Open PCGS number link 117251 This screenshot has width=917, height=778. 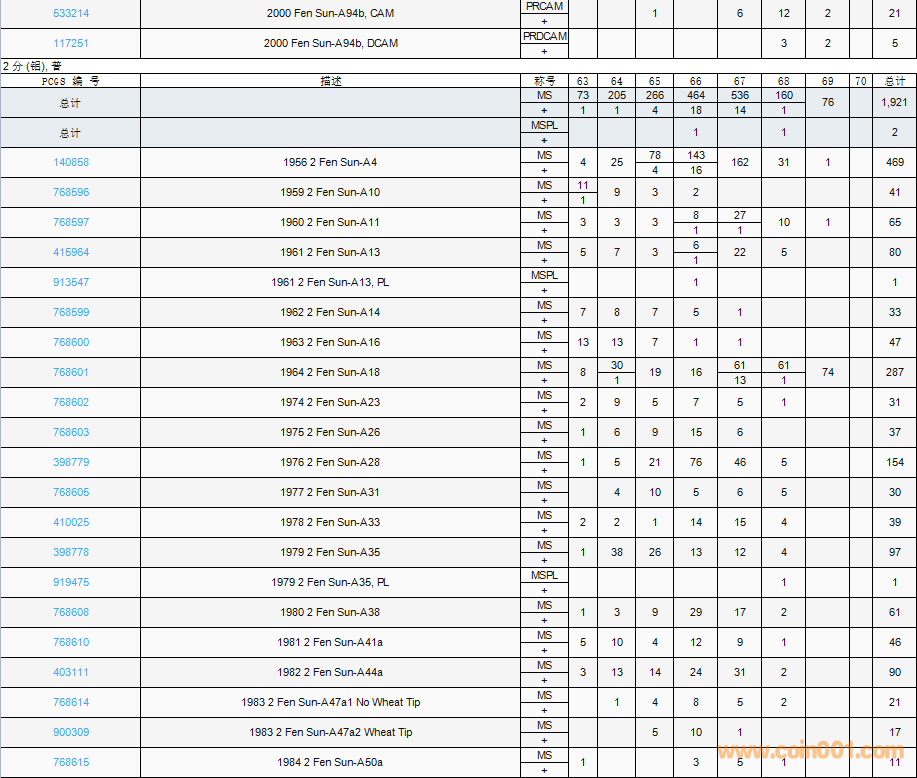(70, 43)
